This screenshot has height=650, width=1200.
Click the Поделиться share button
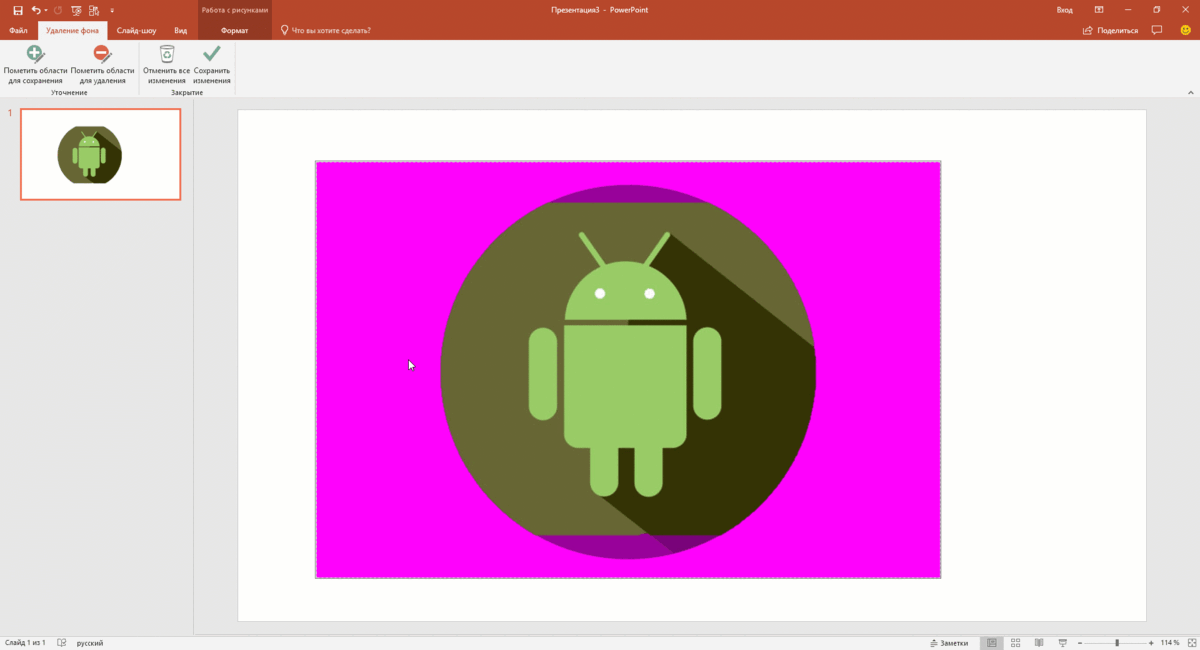pyautogui.click(x=1110, y=30)
